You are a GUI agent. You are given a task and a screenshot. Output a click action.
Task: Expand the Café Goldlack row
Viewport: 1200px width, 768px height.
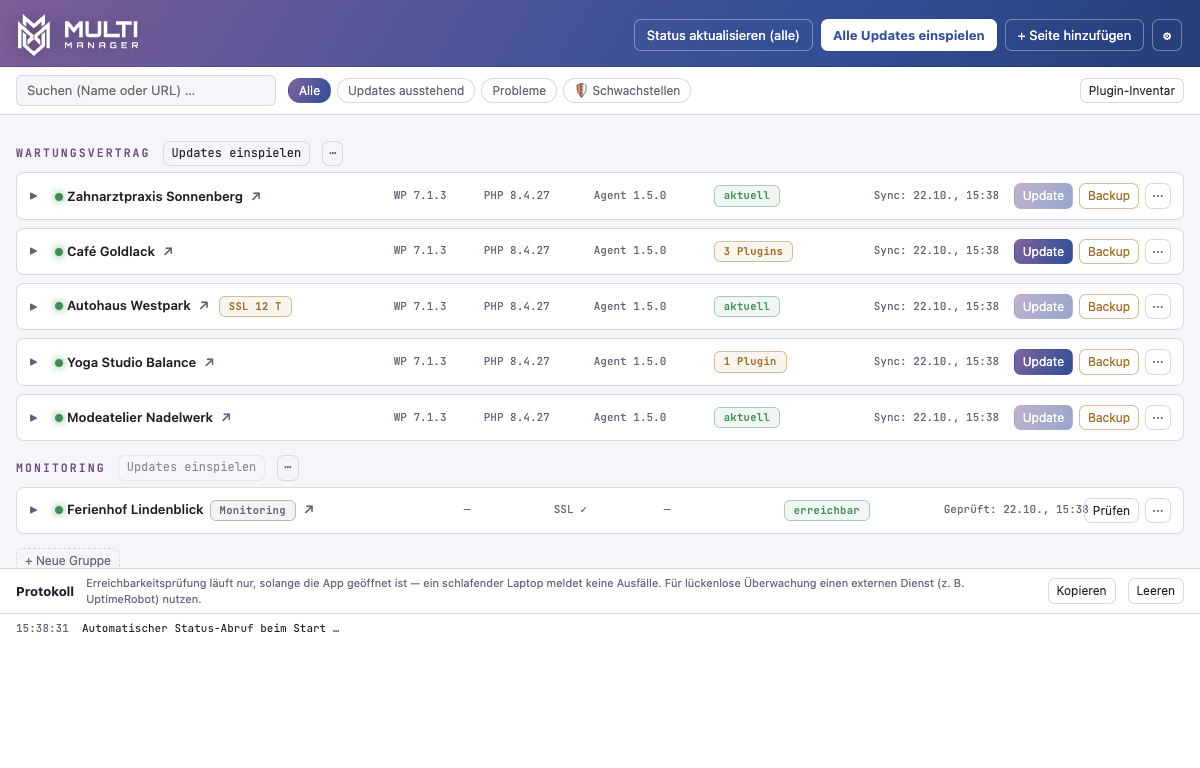click(x=33, y=251)
